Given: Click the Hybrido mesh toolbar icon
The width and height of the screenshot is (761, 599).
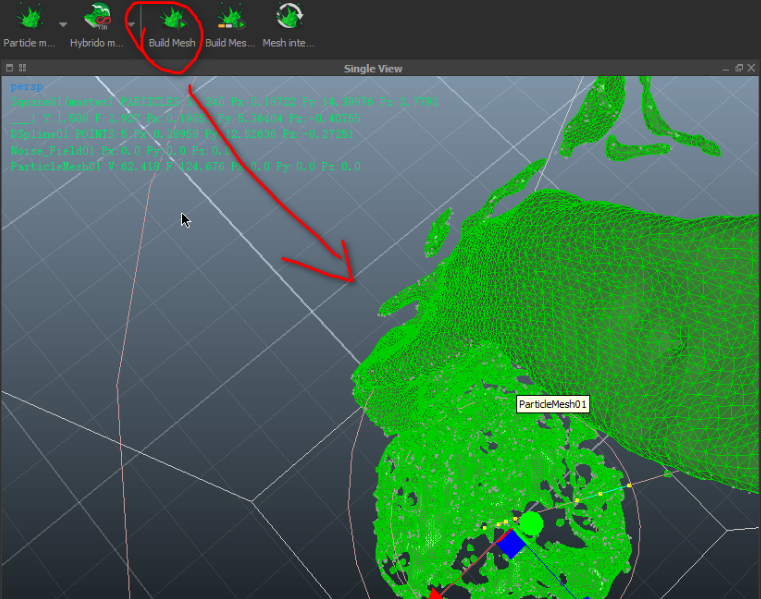Looking at the screenshot, I should [x=97, y=17].
